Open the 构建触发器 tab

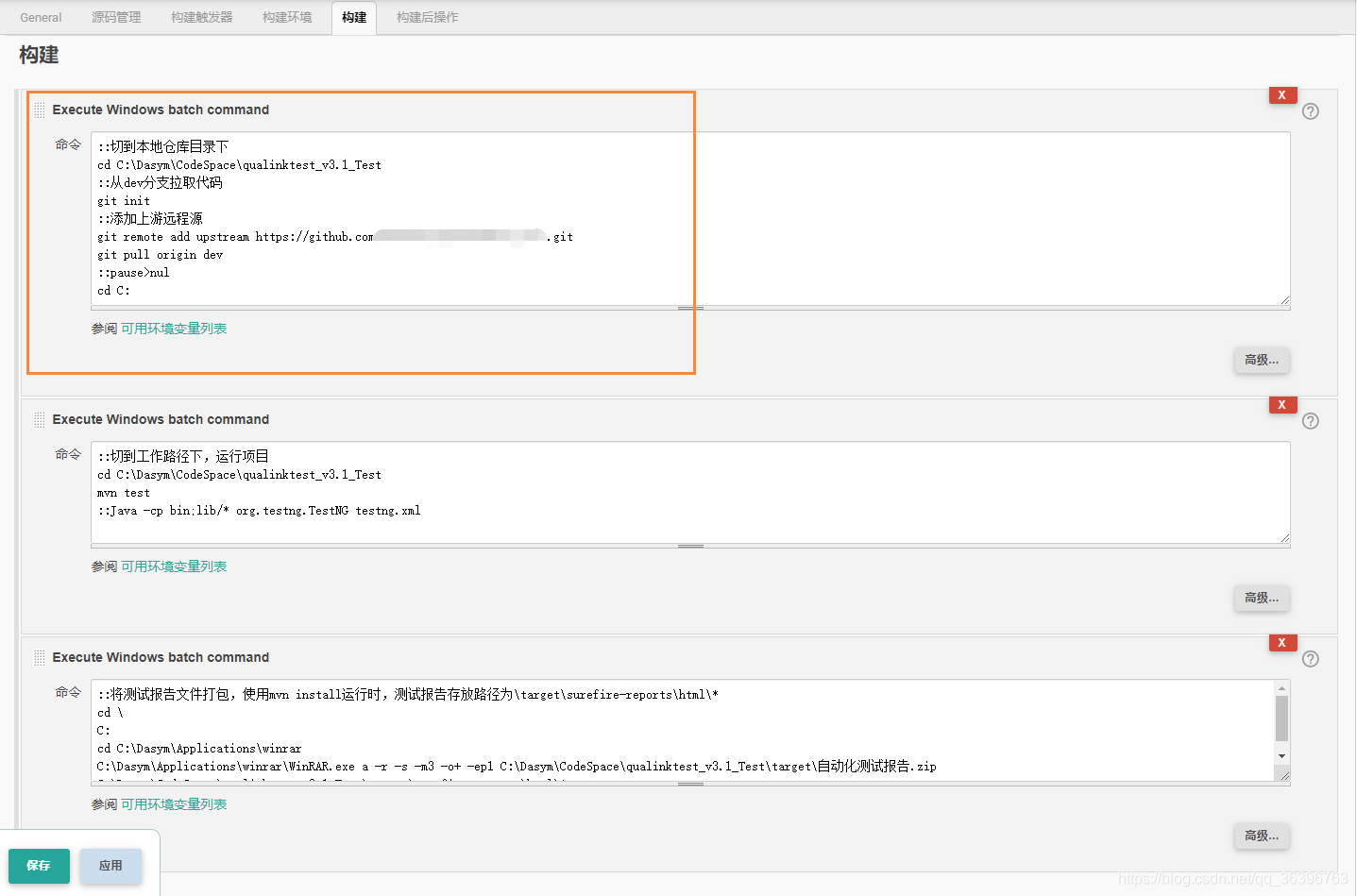pos(201,17)
